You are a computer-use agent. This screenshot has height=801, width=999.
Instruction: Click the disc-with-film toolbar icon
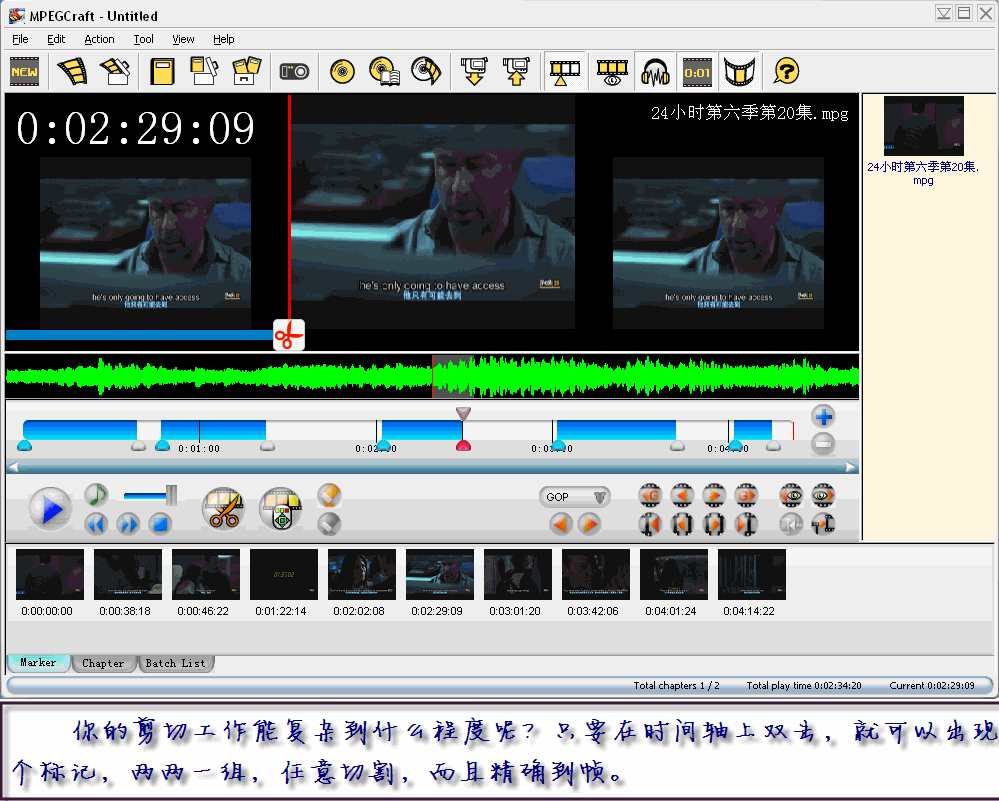point(426,71)
